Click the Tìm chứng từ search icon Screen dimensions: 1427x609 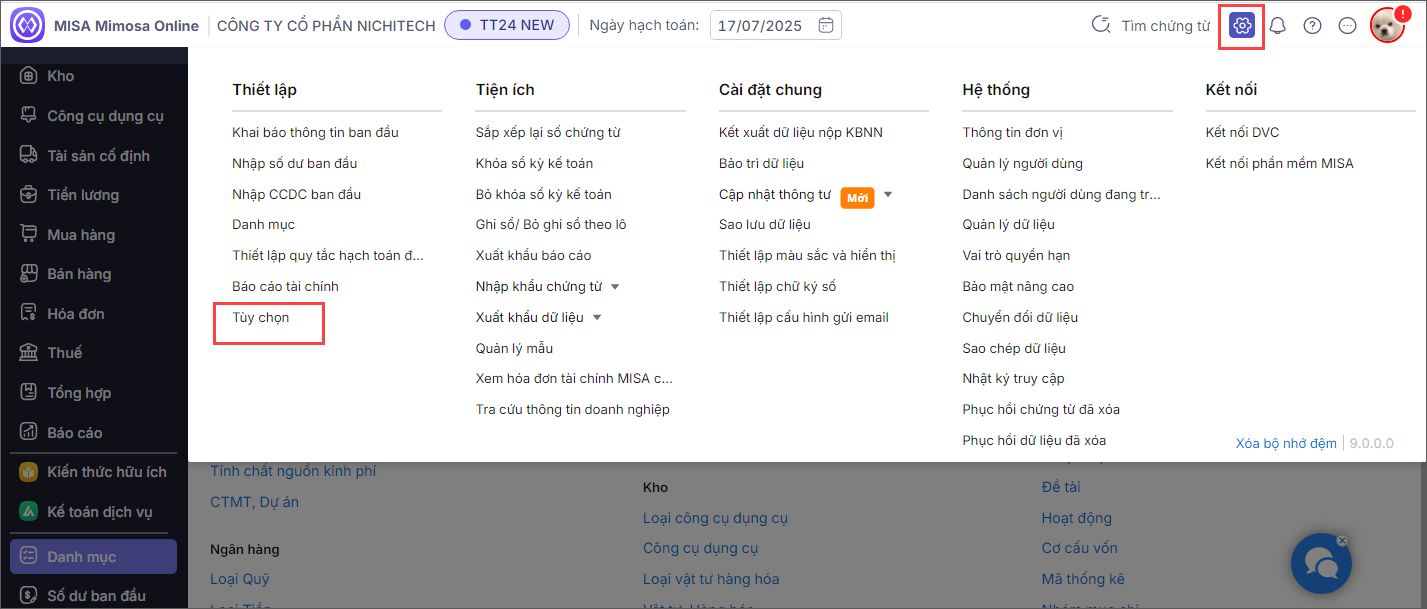[1100, 26]
